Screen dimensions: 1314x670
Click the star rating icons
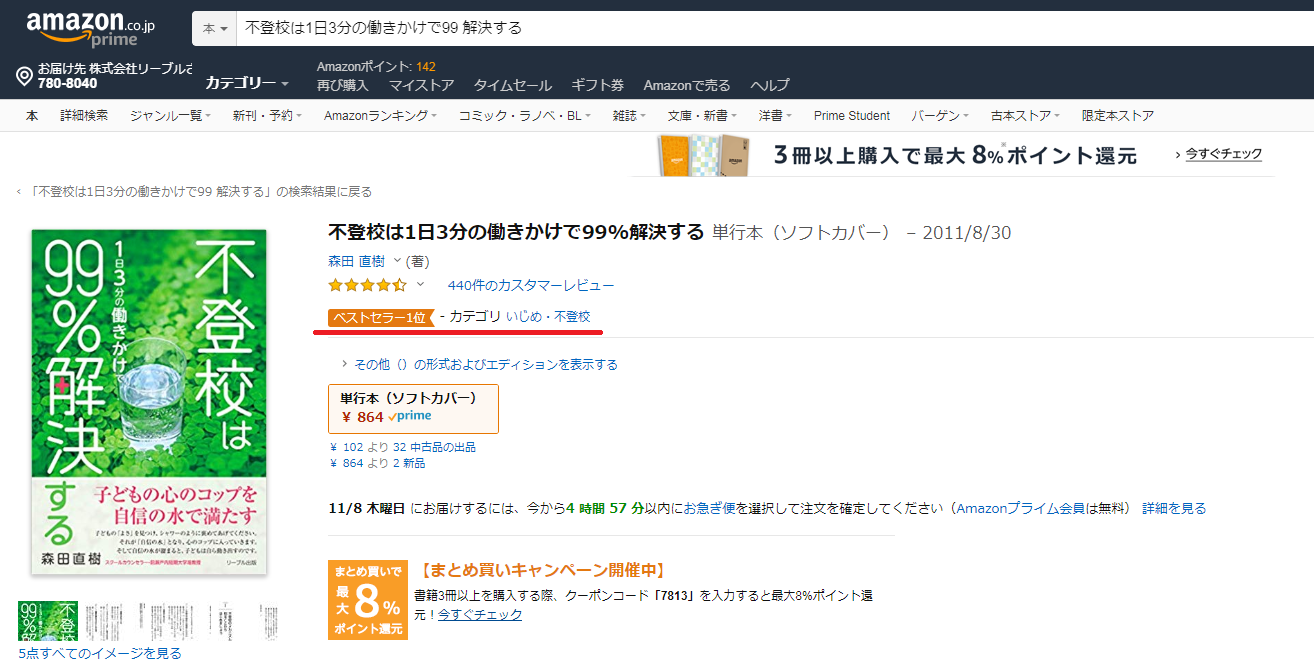[368, 285]
